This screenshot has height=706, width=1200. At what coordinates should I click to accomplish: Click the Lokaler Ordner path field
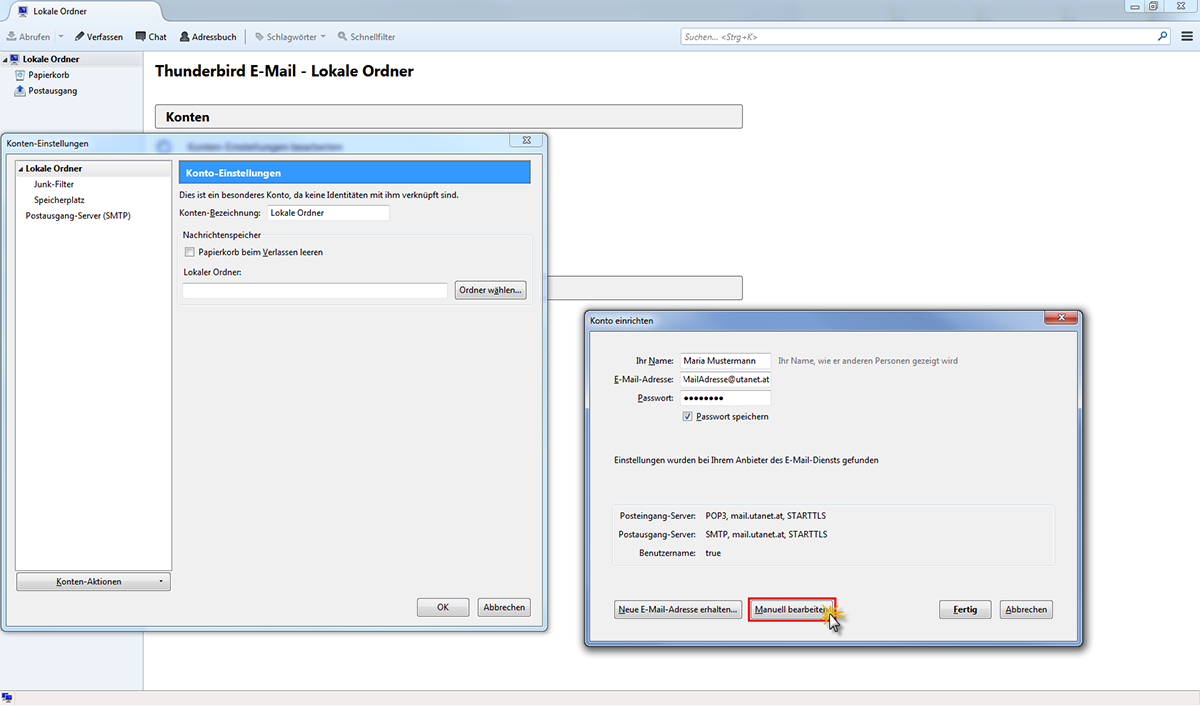314,291
